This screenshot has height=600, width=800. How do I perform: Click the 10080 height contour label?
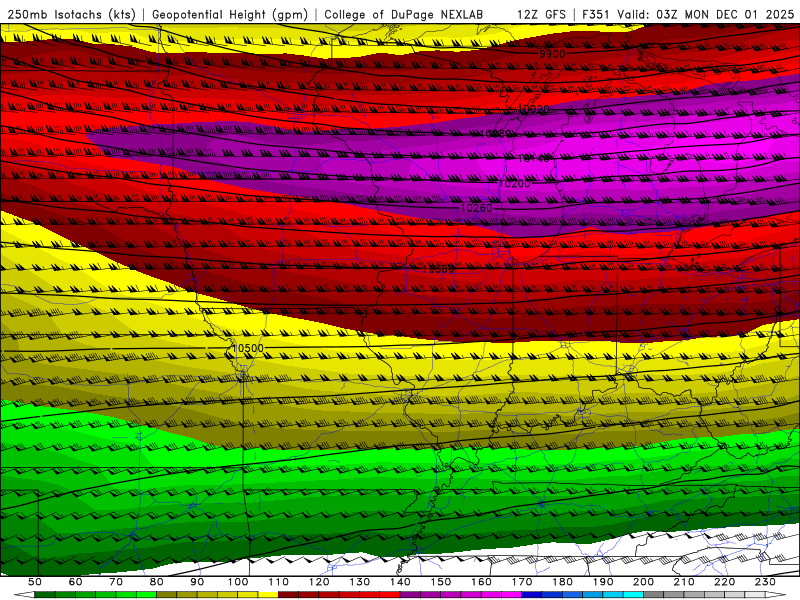pos(495,134)
